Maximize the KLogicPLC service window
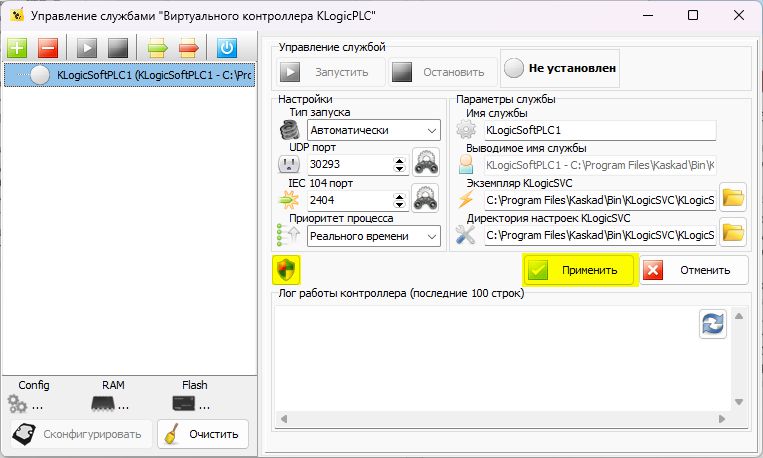Viewport: 763px width, 458px height. [x=693, y=16]
